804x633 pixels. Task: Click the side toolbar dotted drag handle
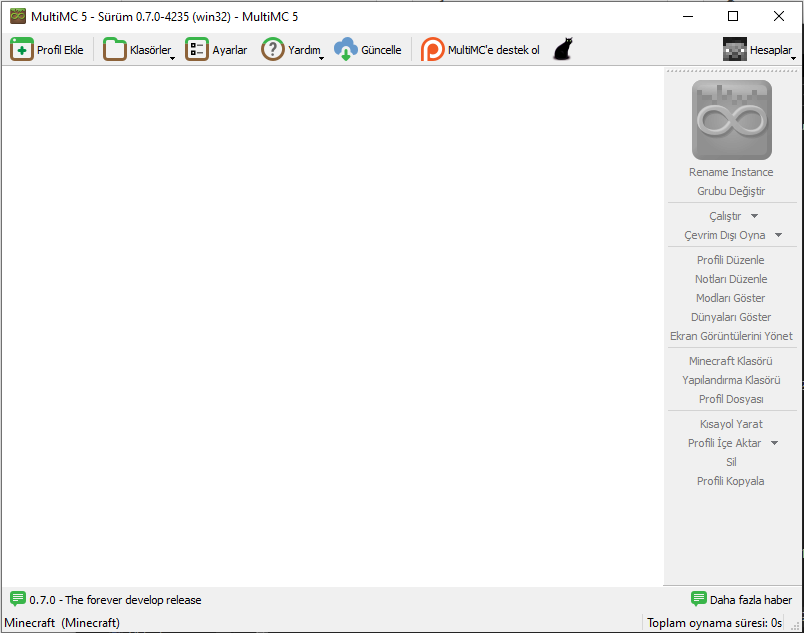pyautogui.click(x=732, y=71)
